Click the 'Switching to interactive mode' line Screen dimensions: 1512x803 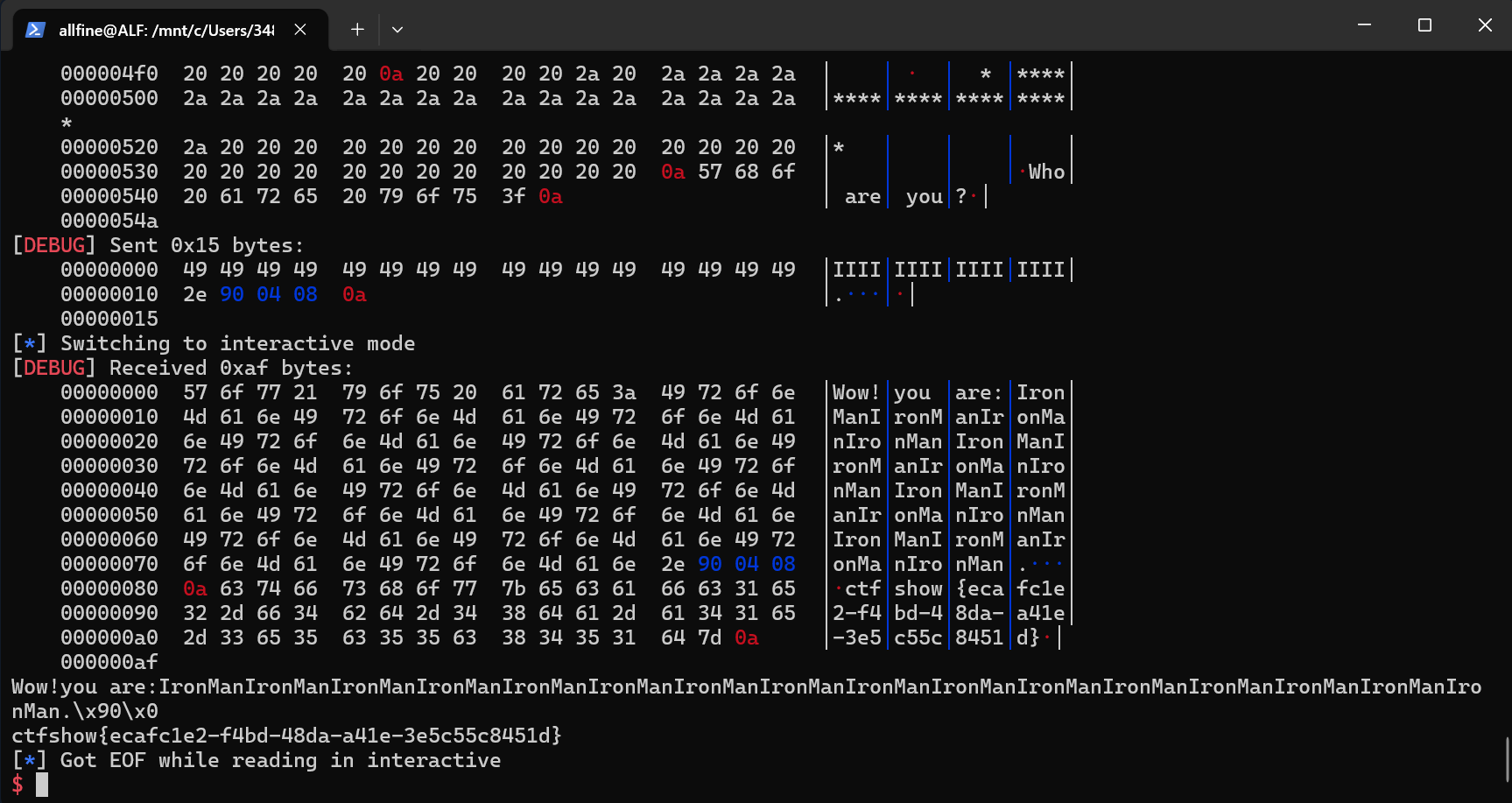click(x=214, y=343)
